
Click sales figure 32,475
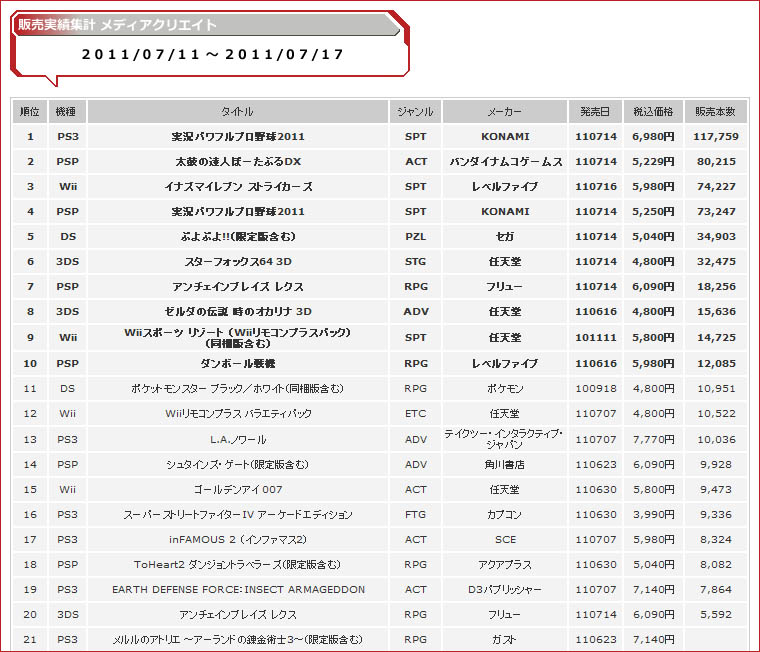pos(716,262)
